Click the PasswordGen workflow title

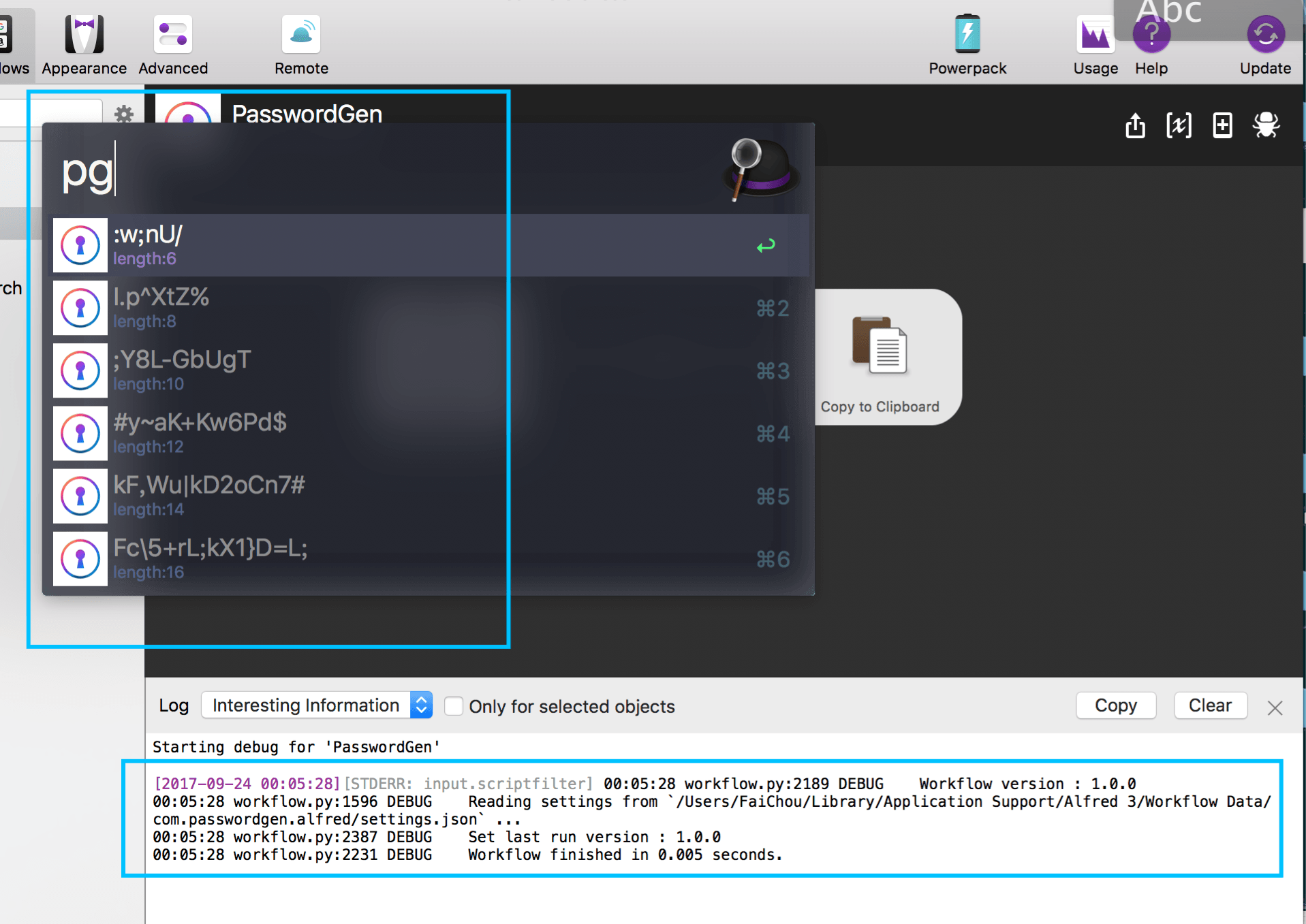[x=307, y=114]
